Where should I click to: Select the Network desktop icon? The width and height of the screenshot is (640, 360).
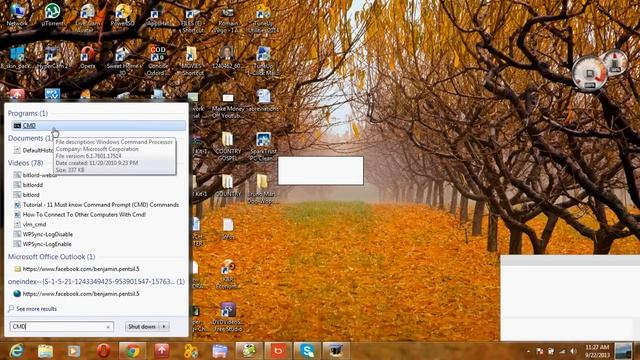click(x=17, y=15)
